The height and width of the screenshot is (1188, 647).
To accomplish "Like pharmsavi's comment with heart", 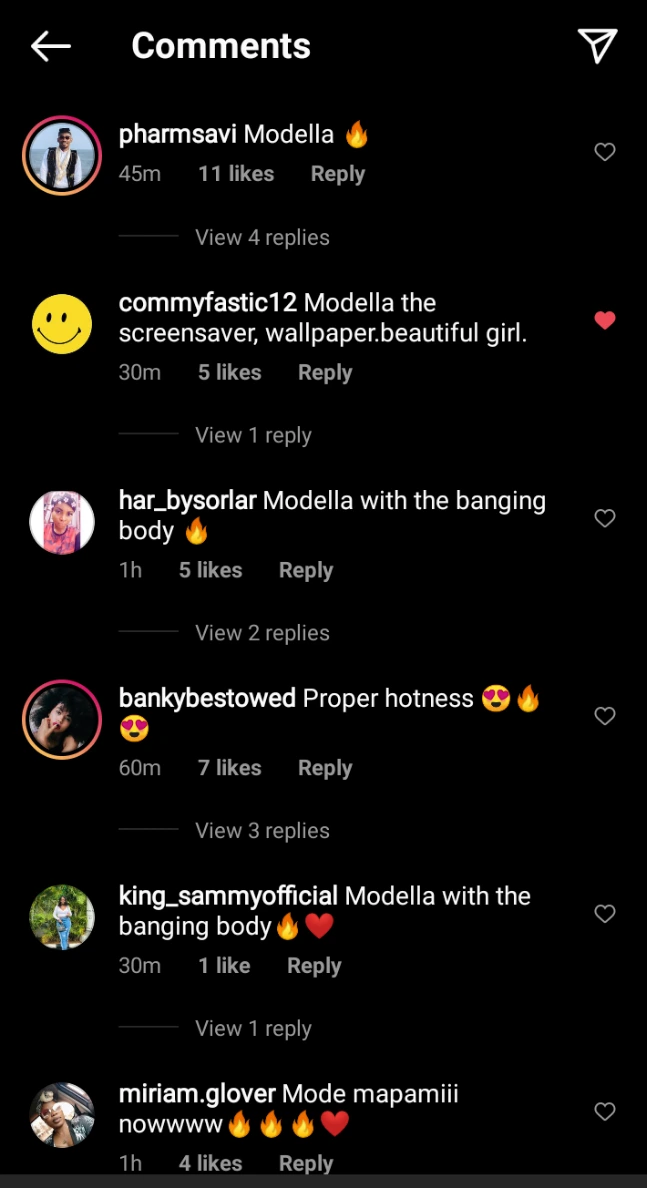I will click(605, 152).
